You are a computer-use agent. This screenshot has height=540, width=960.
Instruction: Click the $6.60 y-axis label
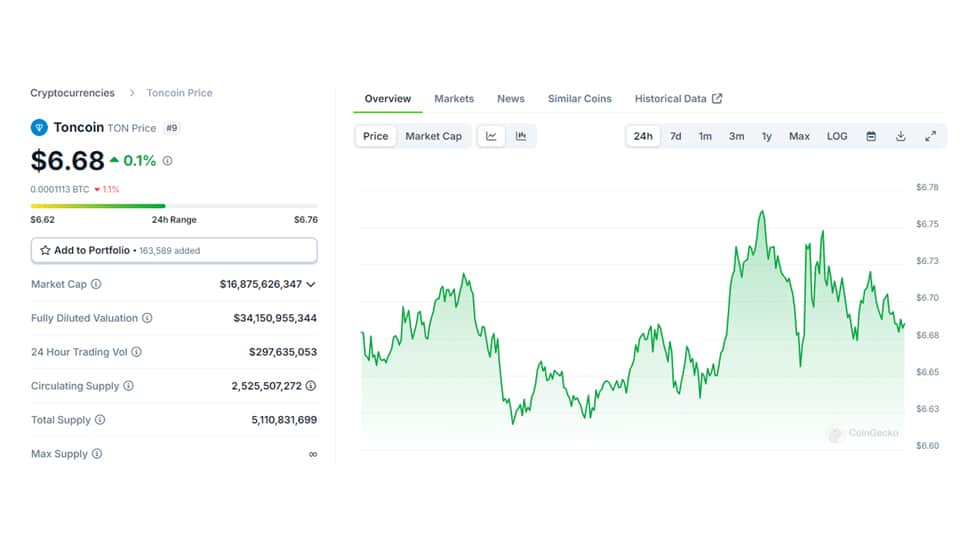click(x=927, y=446)
